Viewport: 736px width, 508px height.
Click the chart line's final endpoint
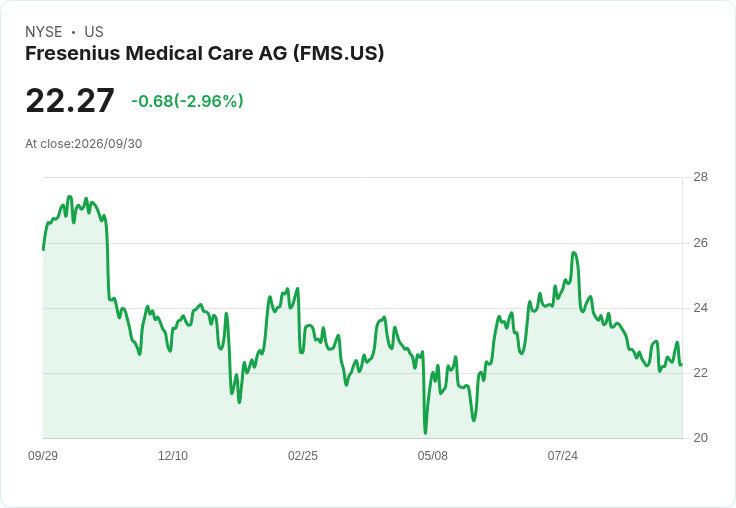681,364
